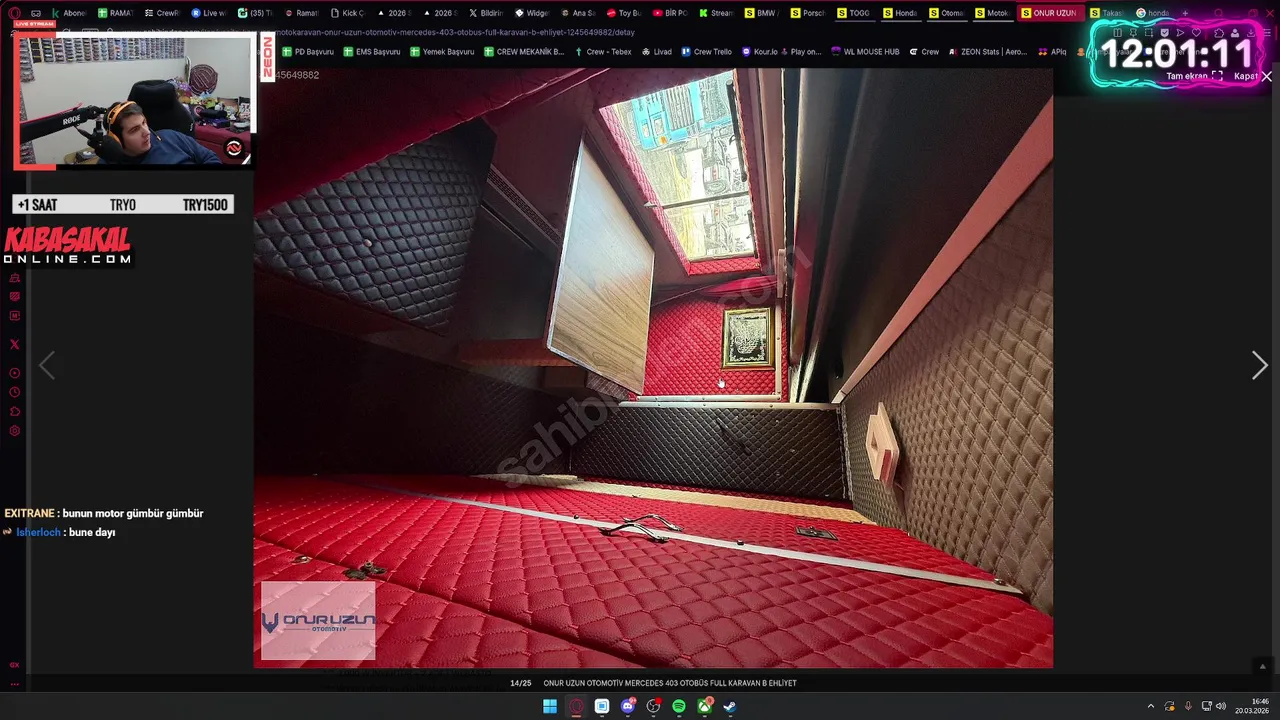Open Opera GX from taskbar
Image resolution: width=1280 pixels, height=720 pixels.
(x=576, y=706)
